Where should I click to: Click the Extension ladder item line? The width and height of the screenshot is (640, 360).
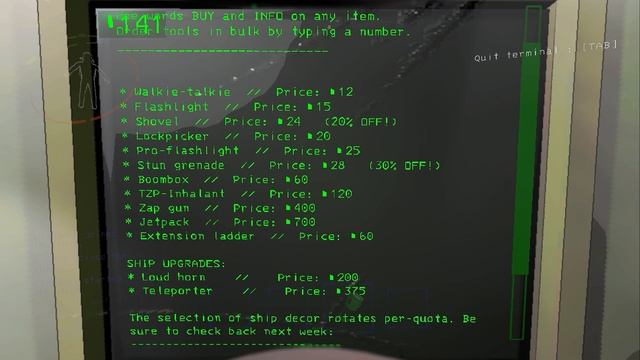click(250, 236)
